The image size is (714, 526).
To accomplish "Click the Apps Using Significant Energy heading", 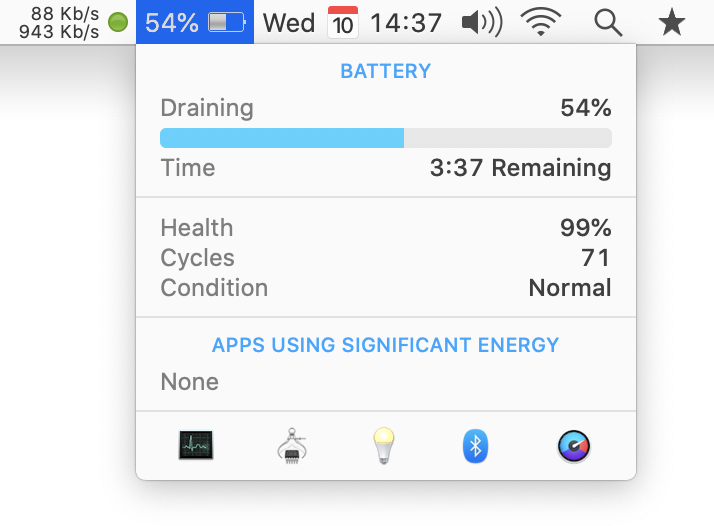I will click(386, 345).
